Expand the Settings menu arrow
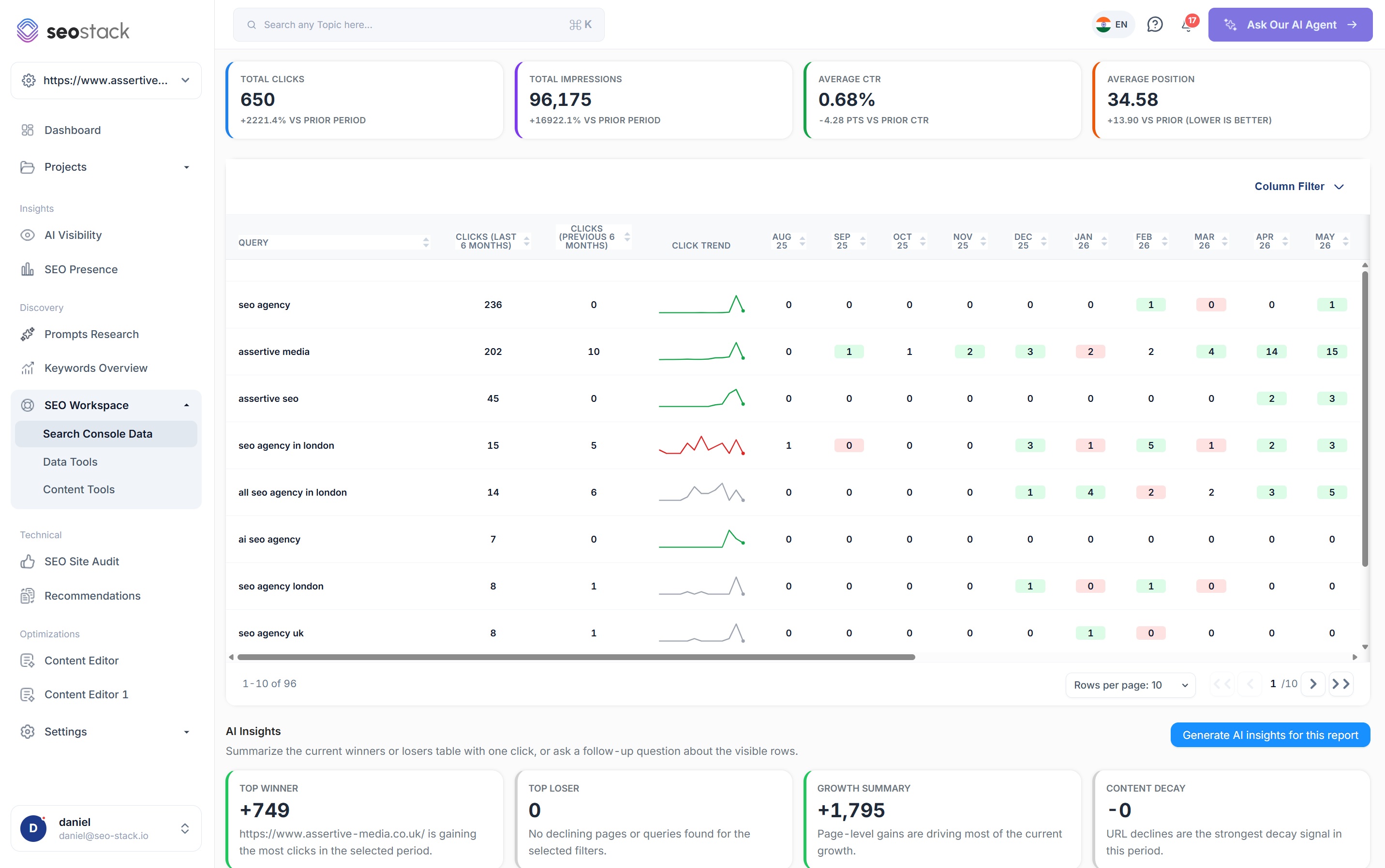This screenshot has height=868, width=1385. click(x=186, y=732)
